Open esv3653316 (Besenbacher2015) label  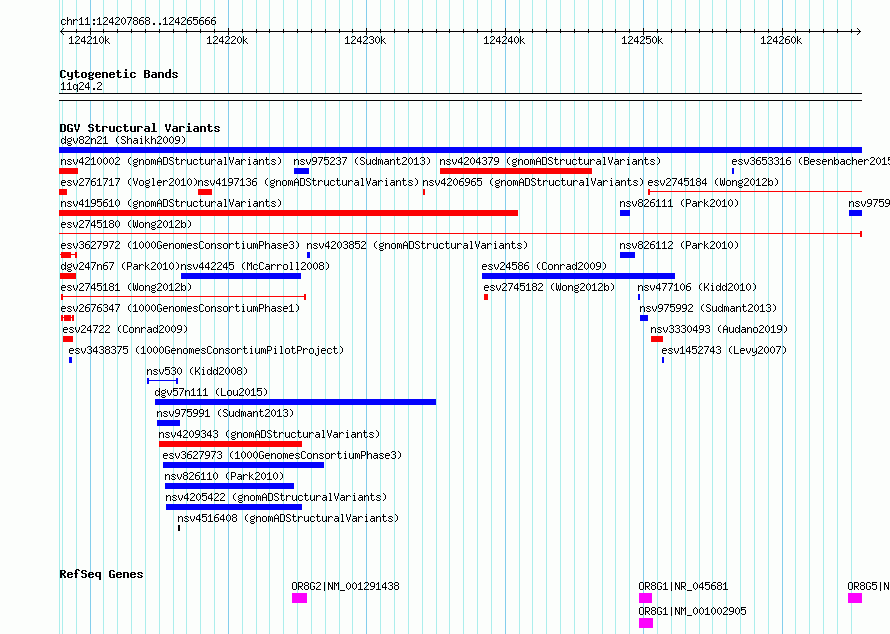click(811, 161)
